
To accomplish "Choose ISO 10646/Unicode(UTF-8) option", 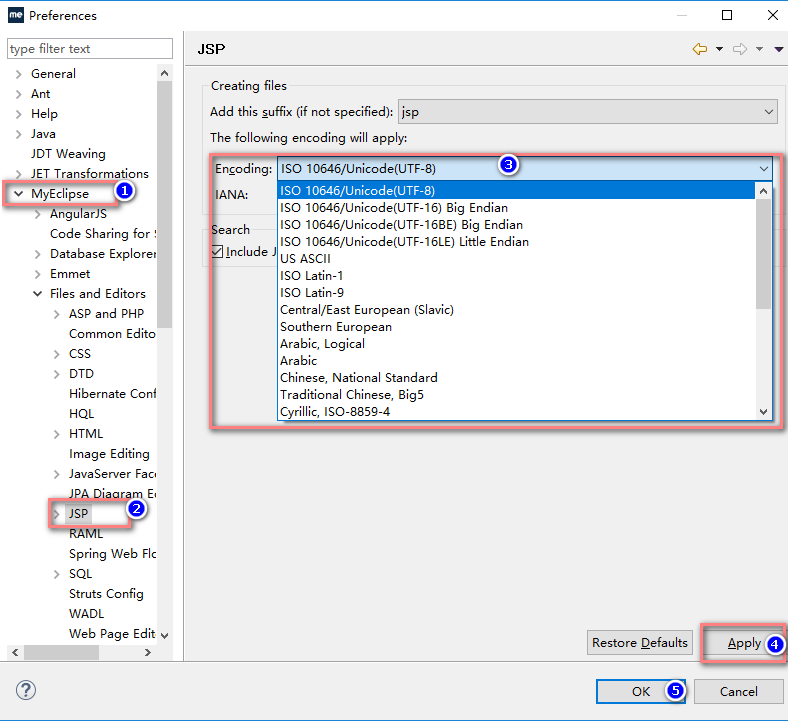I will pos(516,190).
